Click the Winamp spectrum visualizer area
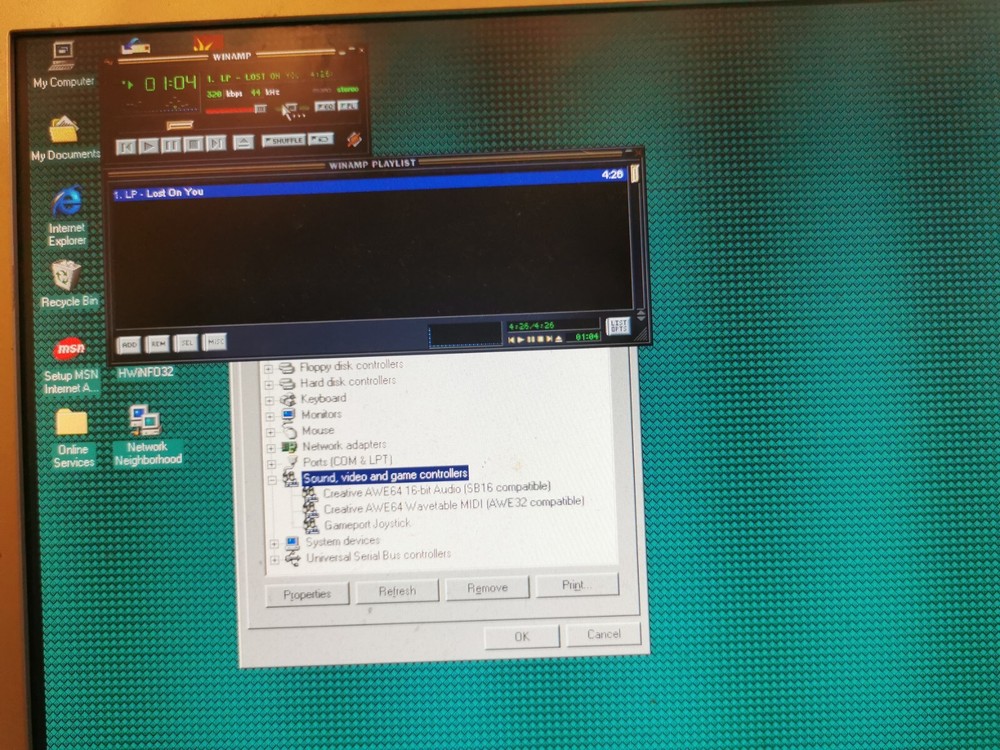 pos(161,106)
